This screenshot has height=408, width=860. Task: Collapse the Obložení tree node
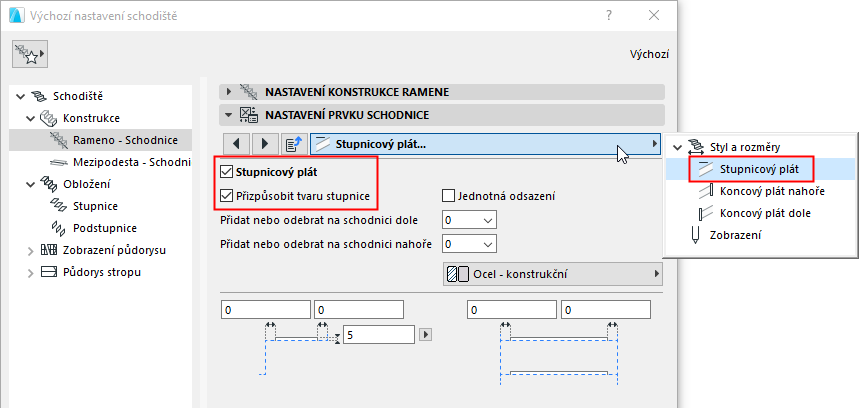[x=31, y=184]
